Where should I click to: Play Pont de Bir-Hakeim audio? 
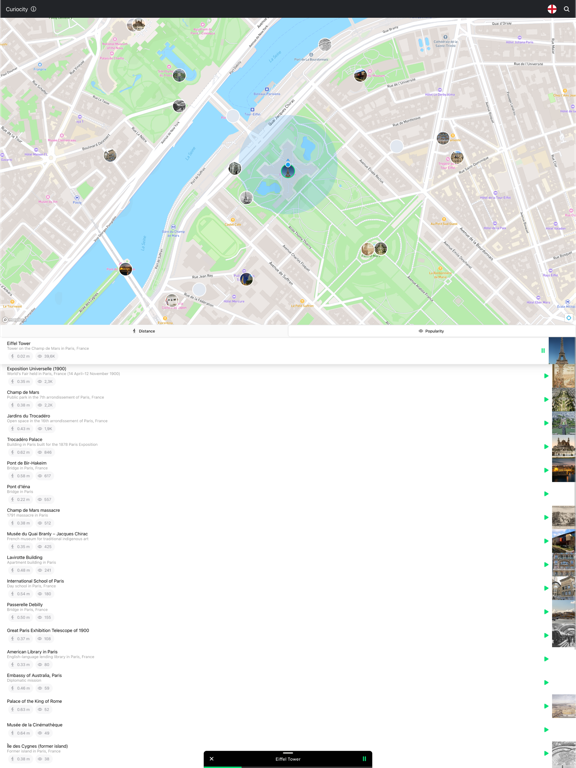pyautogui.click(x=546, y=470)
